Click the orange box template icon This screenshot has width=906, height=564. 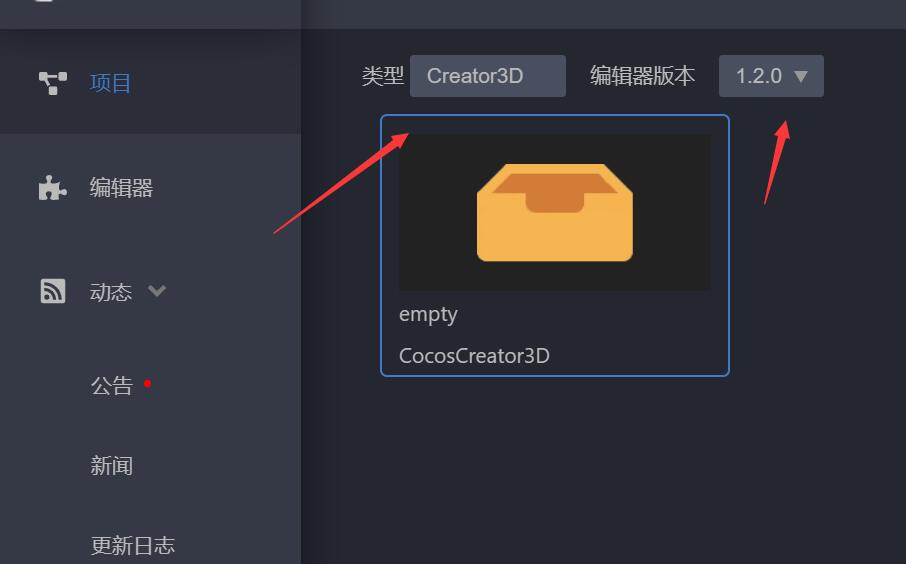pos(555,212)
